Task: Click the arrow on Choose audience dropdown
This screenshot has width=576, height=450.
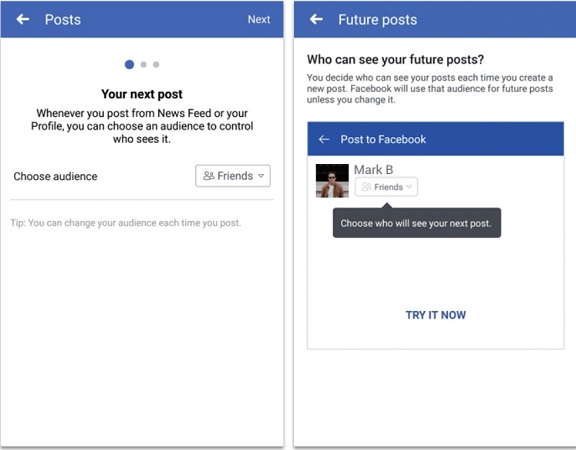Action: [x=261, y=176]
